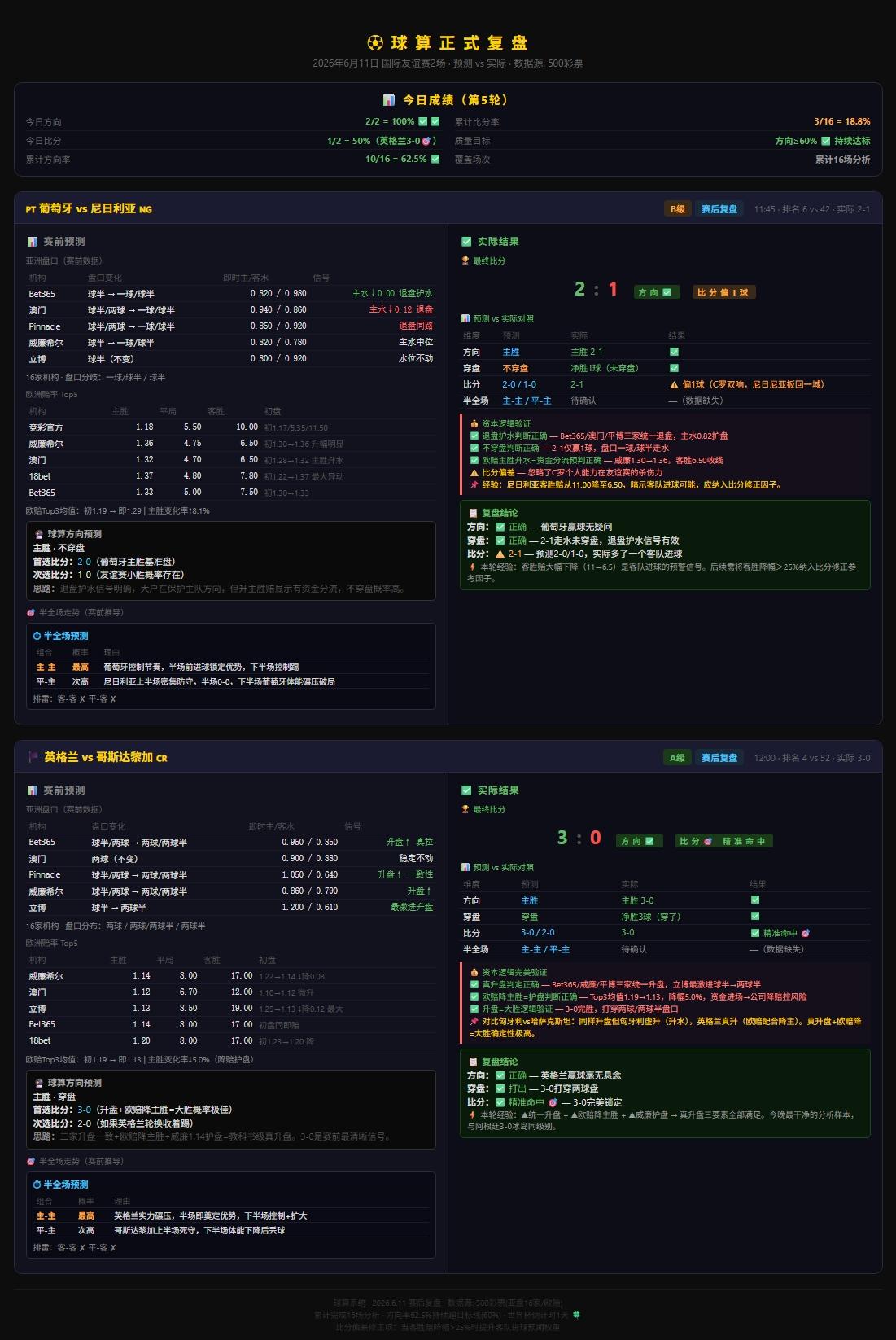This screenshot has width=896, height=1340.
Task: Click the pushpin icon beside 对比匈牙利vs哈萨克斯坦
Action: (474, 1021)
